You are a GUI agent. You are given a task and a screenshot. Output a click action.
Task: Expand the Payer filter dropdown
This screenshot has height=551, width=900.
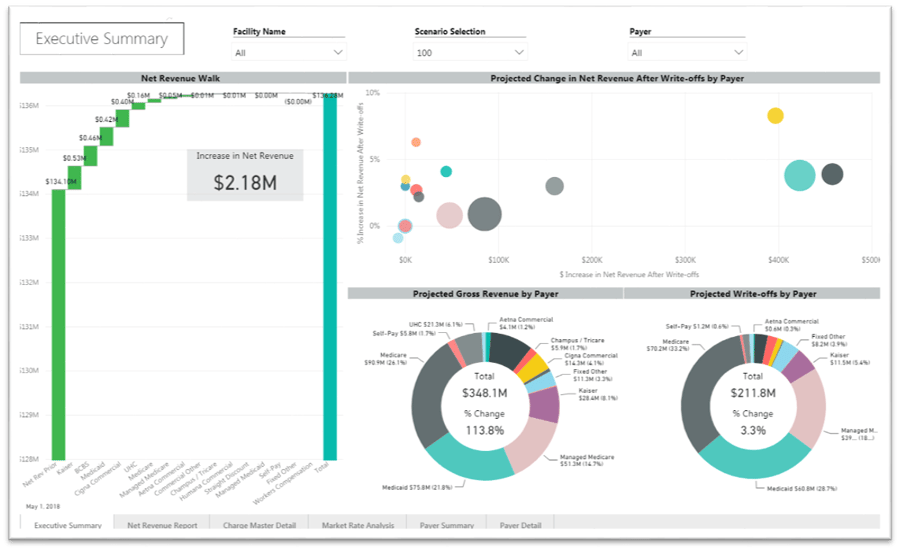[x=687, y=52]
